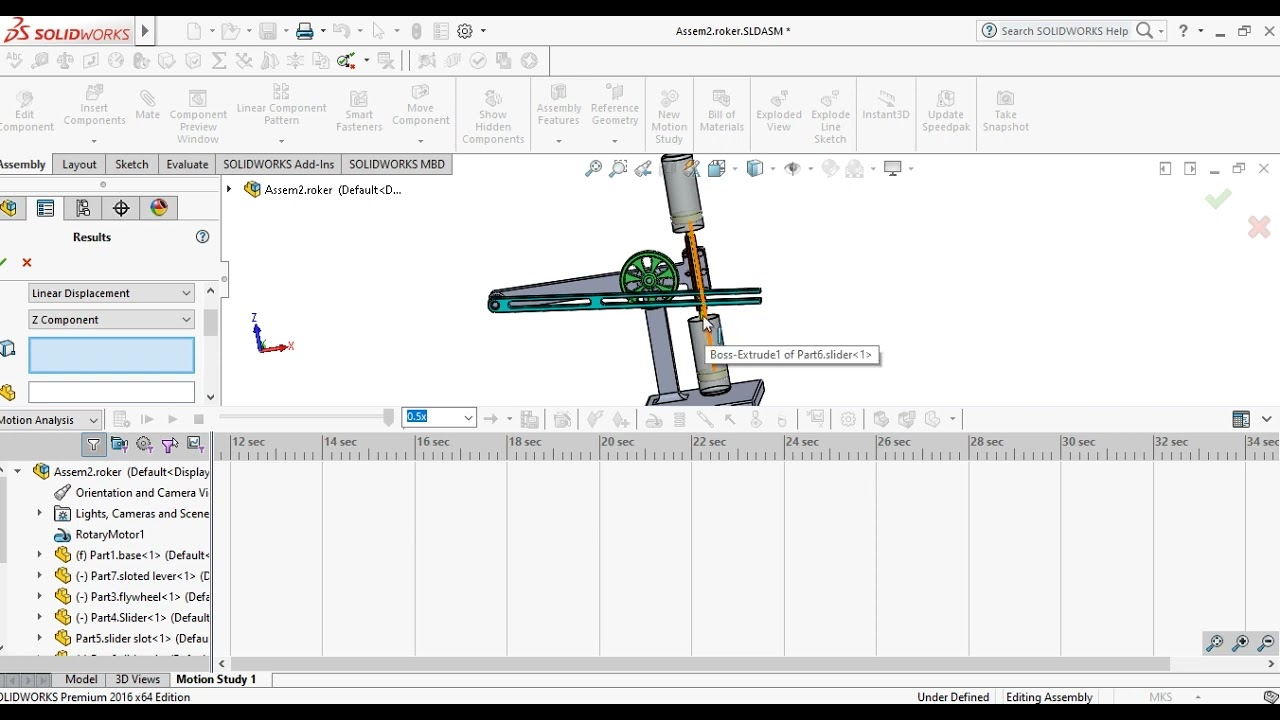Click the SOLIDWORKS Help question mark icon
Viewport: 1280px width, 720px height.
tap(1184, 31)
